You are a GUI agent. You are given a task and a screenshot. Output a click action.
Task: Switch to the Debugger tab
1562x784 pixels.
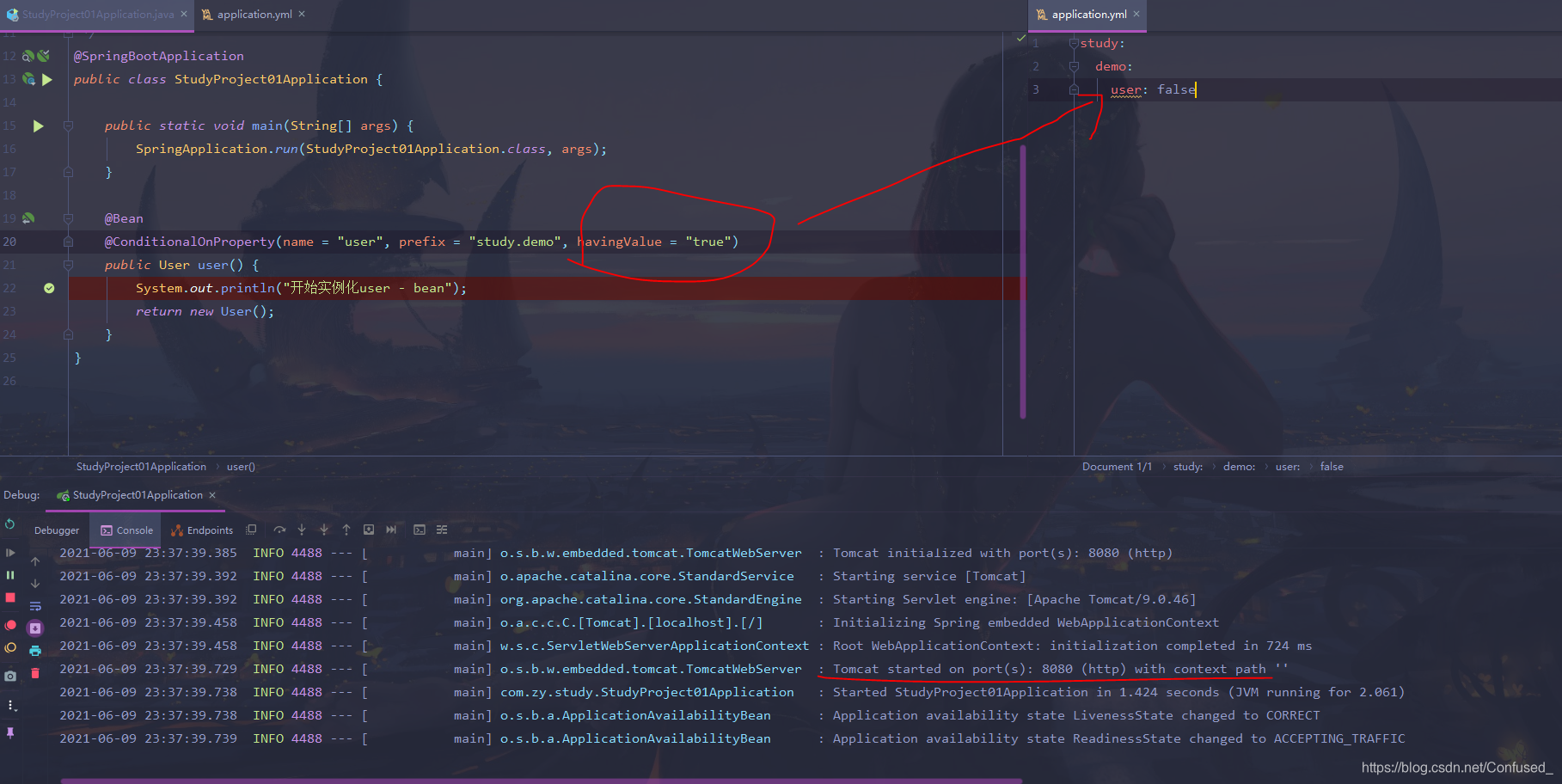click(57, 530)
